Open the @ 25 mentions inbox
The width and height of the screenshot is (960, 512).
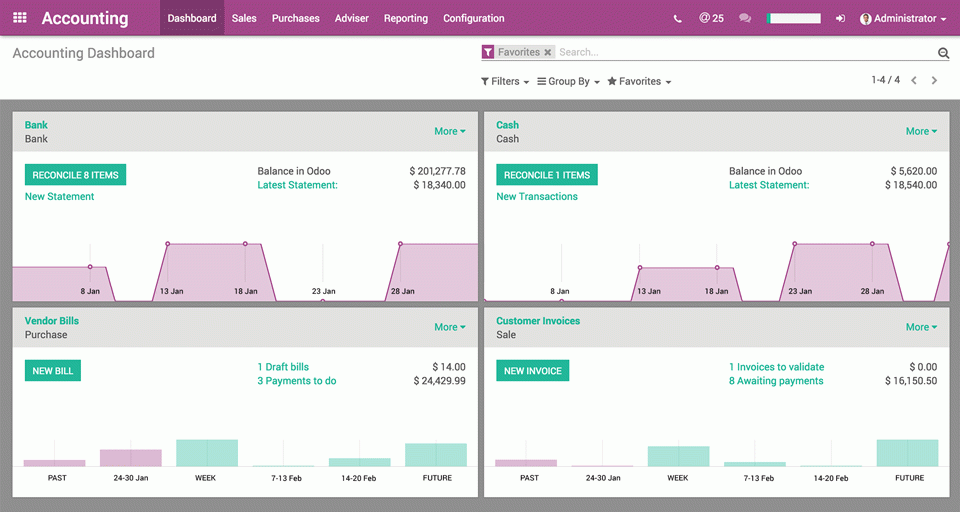tap(711, 18)
